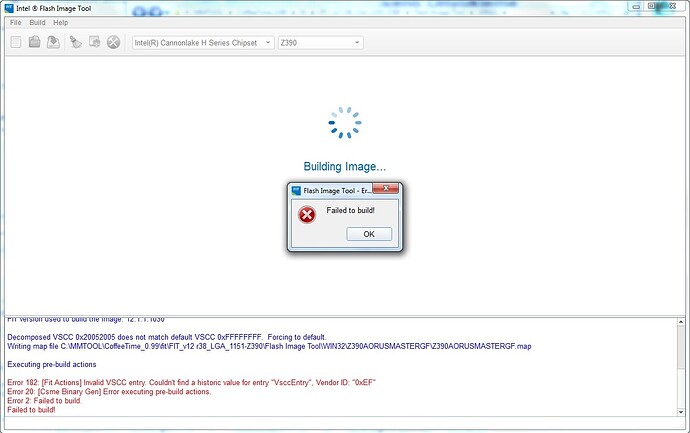
Task: Close the Flash Image Tool error dialog
Action: [385, 189]
